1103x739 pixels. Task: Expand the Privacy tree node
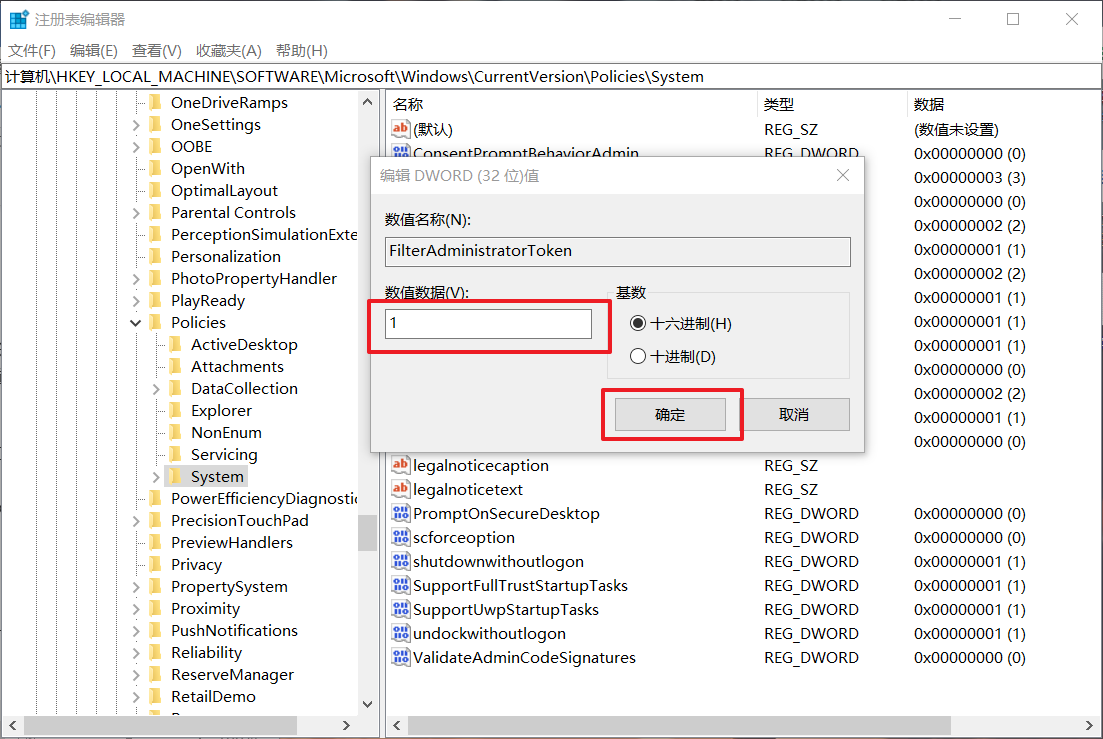(x=136, y=564)
